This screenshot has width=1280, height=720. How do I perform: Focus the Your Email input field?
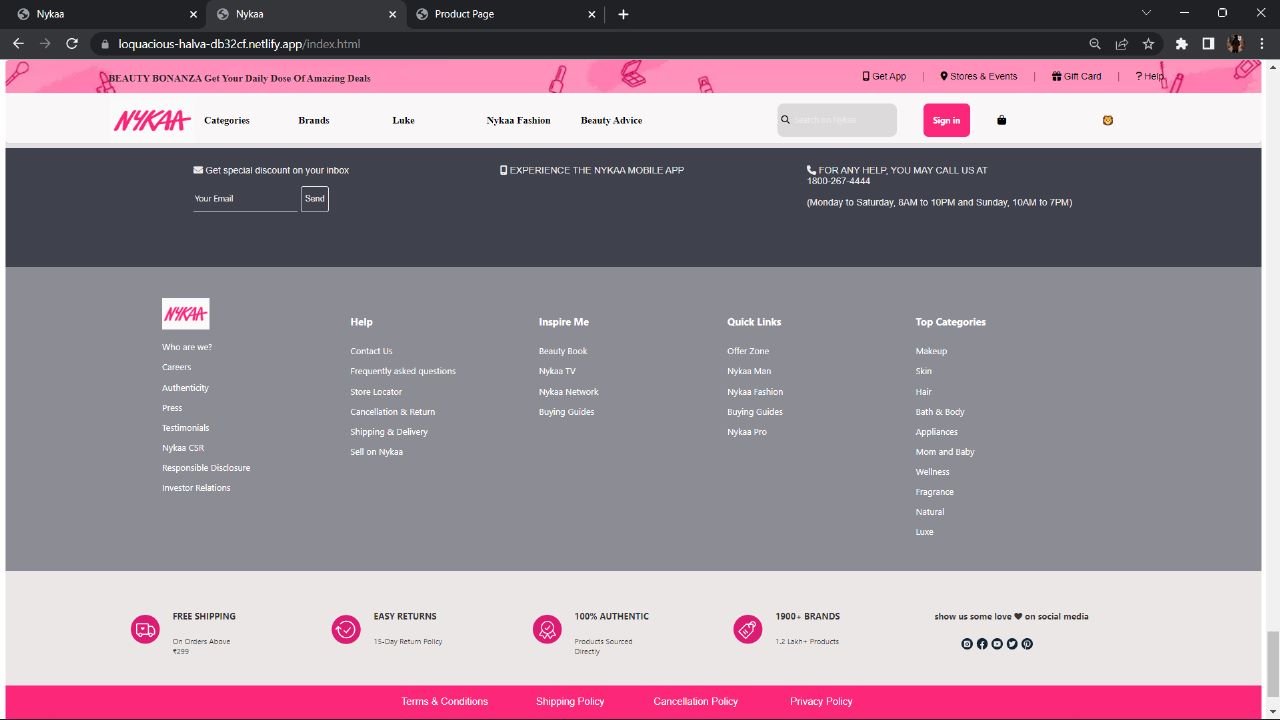click(245, 199)
